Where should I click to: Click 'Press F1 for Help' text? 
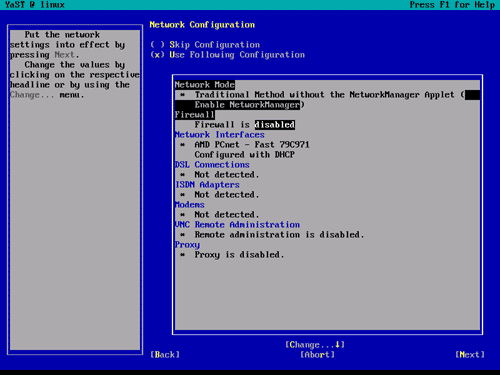click(452, 5)
